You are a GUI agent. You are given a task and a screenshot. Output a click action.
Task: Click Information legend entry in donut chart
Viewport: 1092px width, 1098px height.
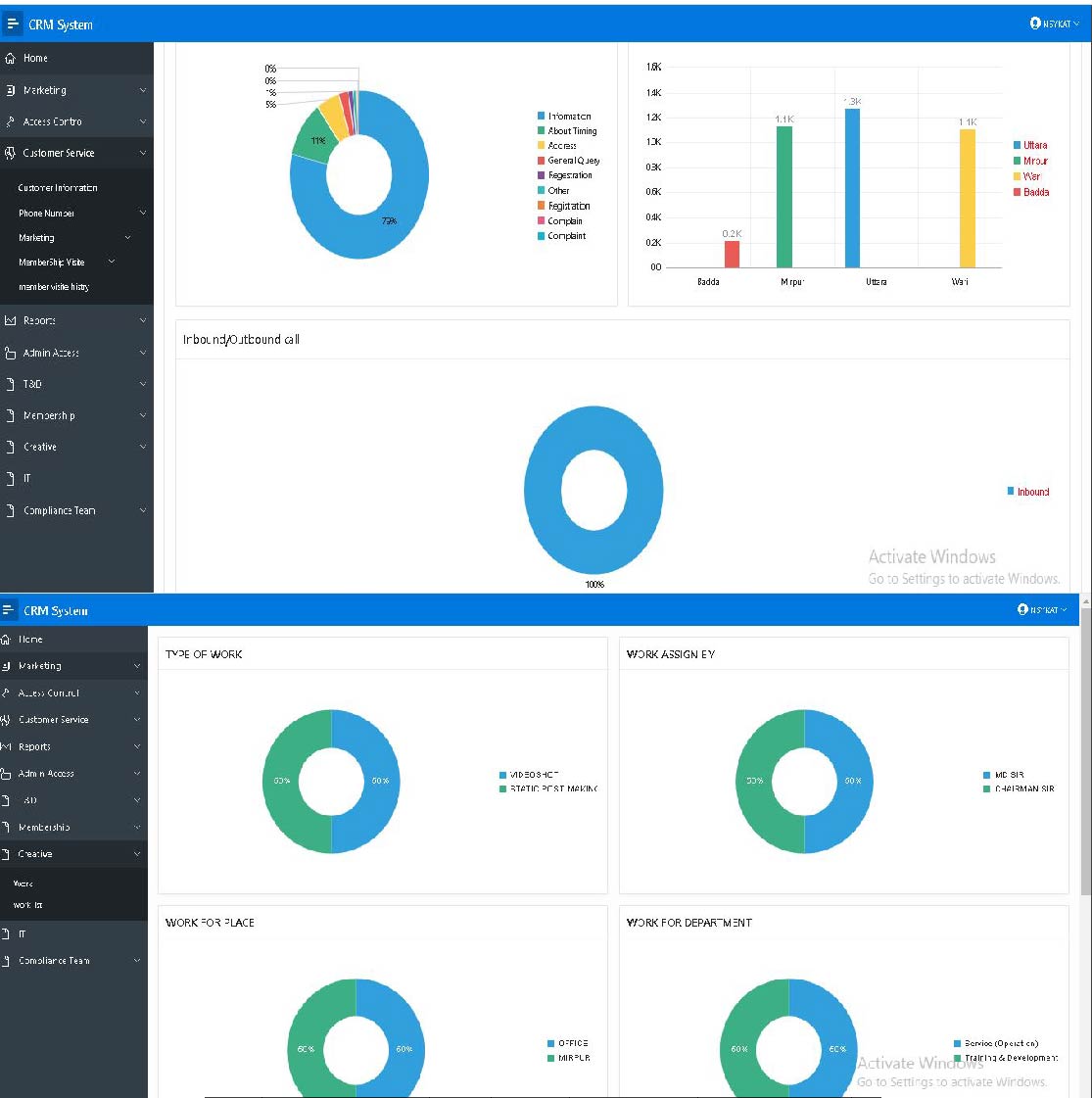point(564,117)
